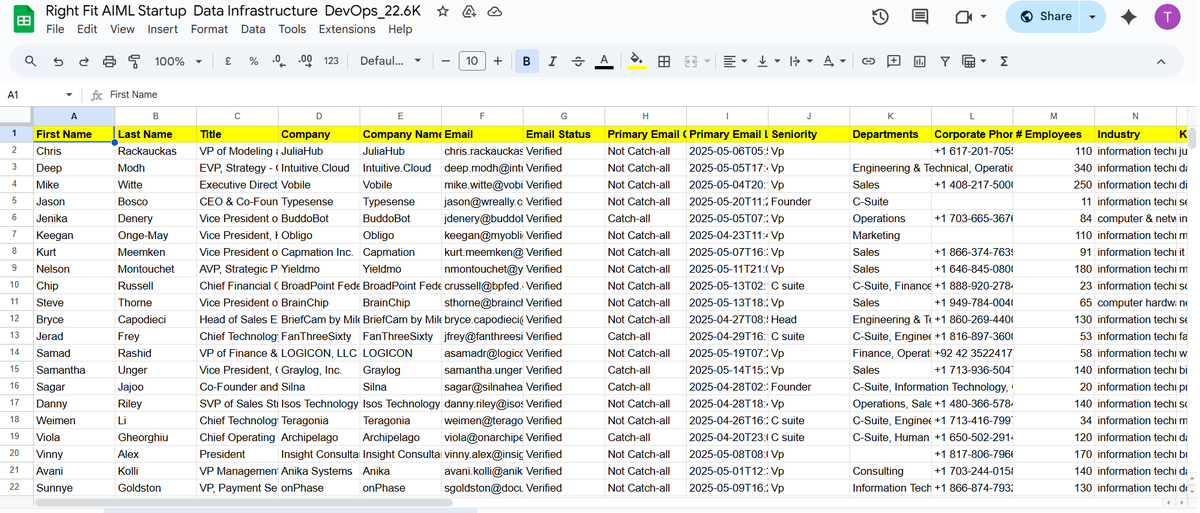The height and width of the screenshot is (513, 1200).
Task: Check cloud save status icon
Action: [494, 11]
